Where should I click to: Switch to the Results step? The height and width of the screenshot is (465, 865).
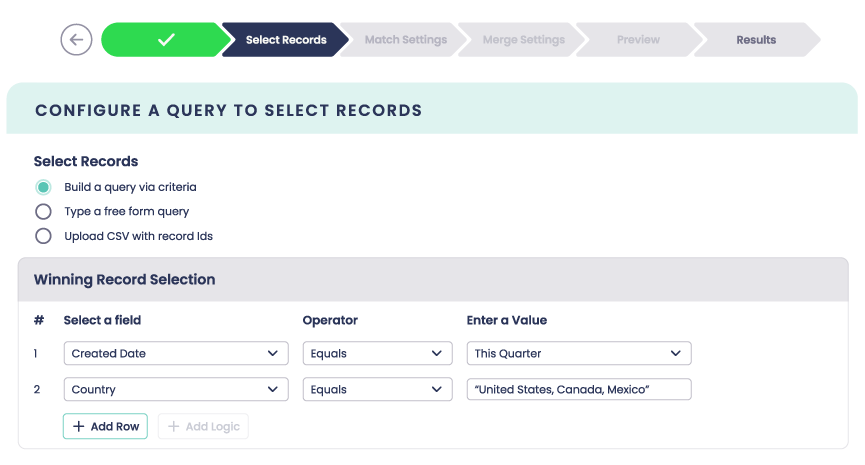(x=756, y=40)
